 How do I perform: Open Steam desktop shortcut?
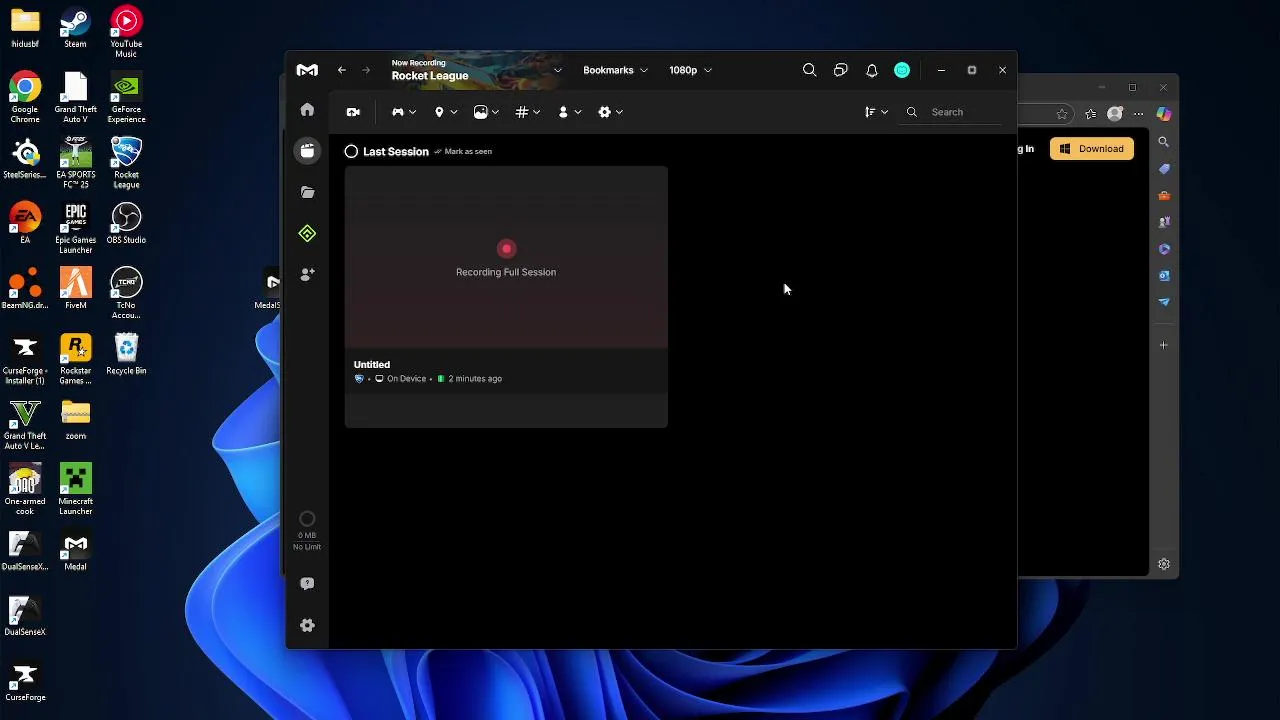(x=75, y=28)
